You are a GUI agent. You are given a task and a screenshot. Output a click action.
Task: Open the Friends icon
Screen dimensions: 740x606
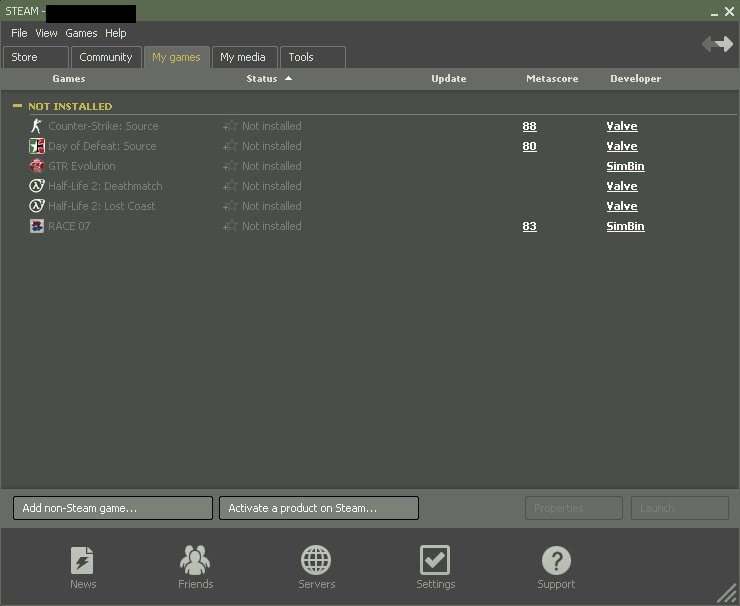[x=195, y=561]
